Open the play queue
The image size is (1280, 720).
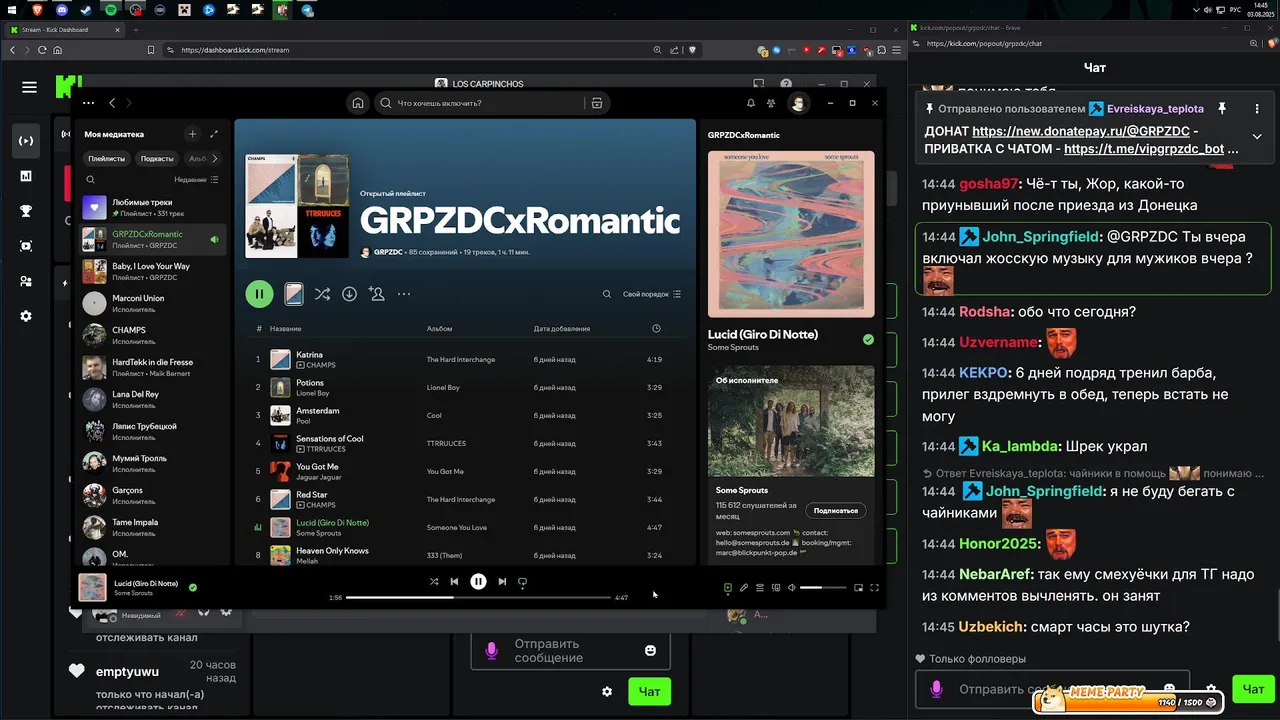[x=760, y=588]
